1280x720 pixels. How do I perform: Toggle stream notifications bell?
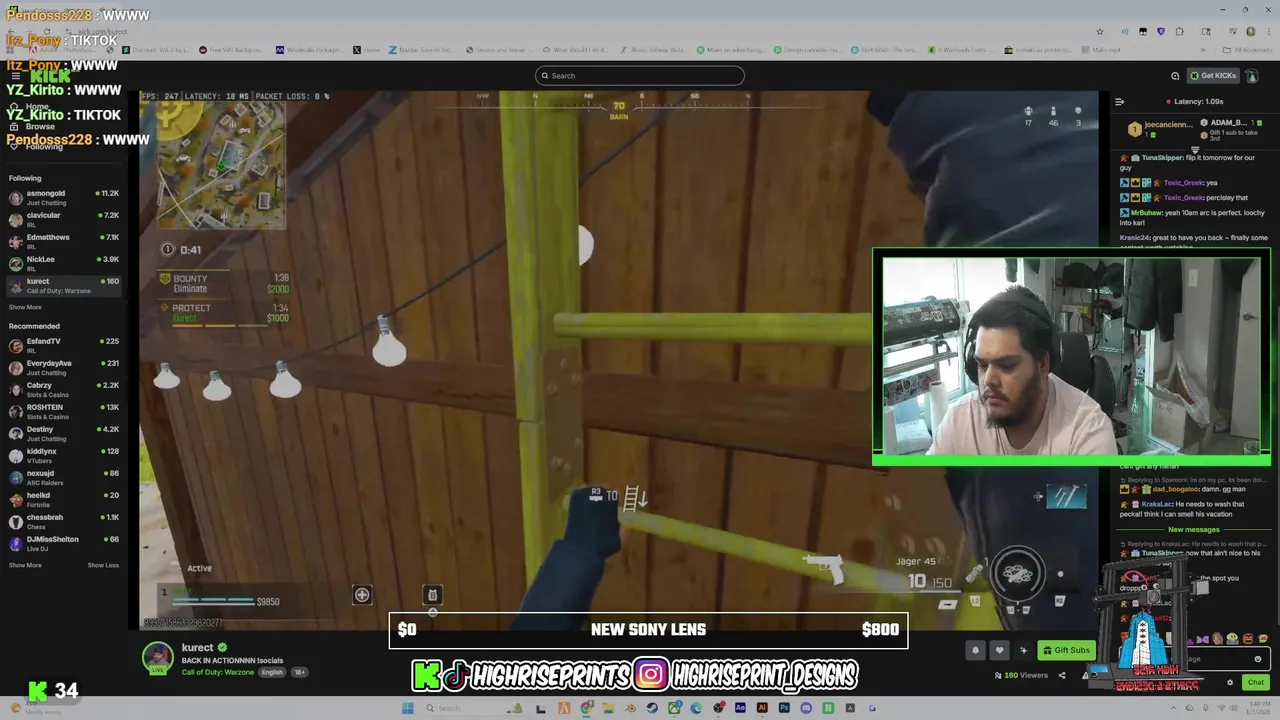point(976,650)
